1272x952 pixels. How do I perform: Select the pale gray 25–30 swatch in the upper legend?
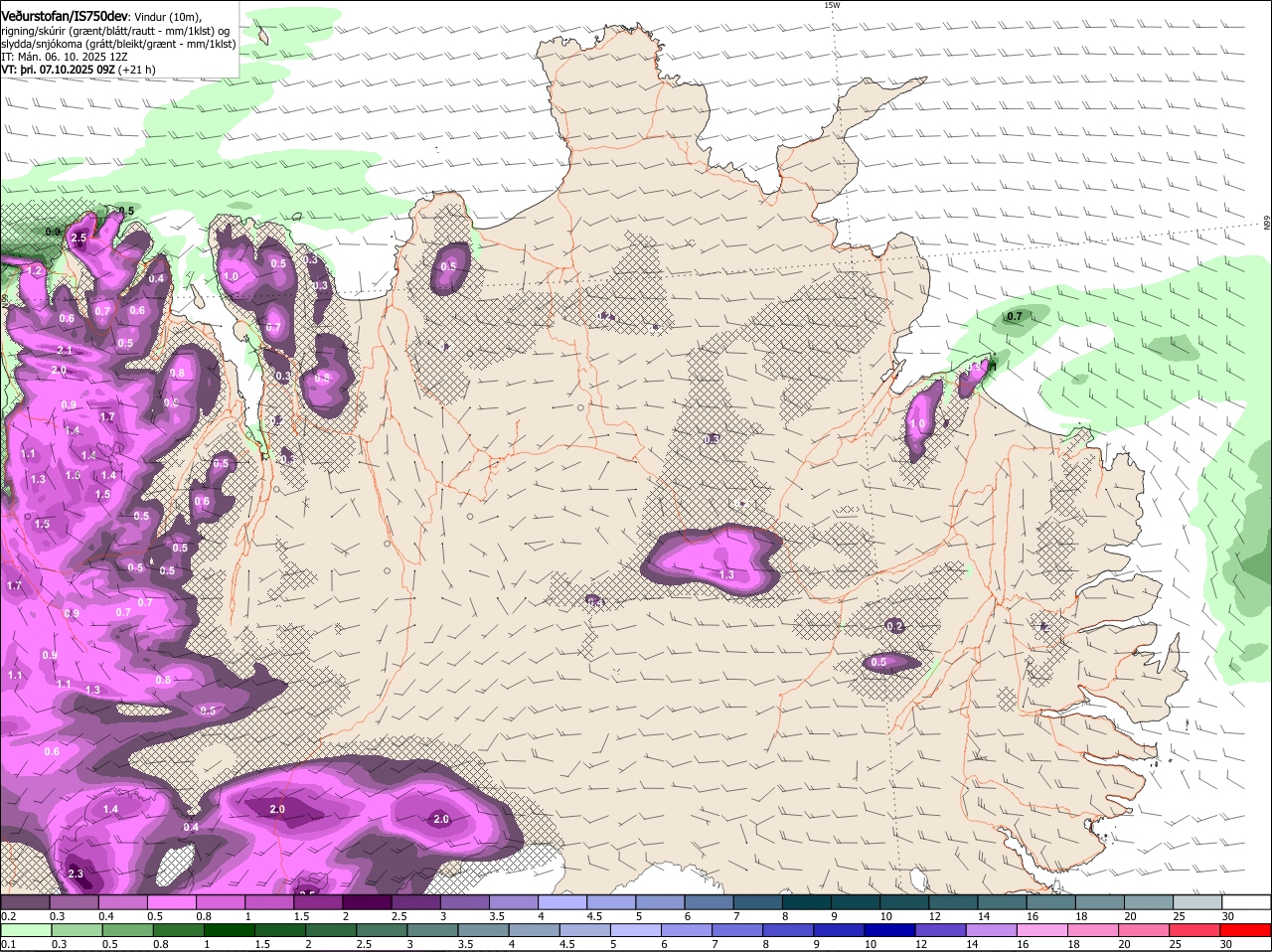point(1199,901)
